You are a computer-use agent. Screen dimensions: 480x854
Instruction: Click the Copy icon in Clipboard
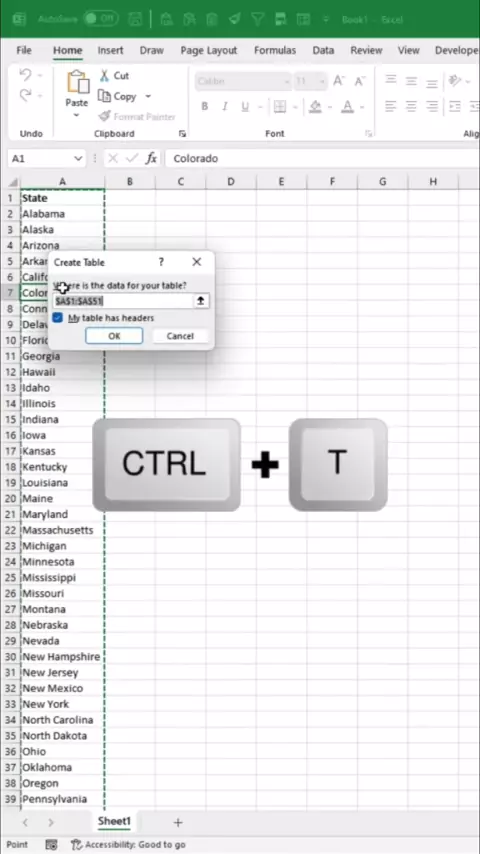104,96
